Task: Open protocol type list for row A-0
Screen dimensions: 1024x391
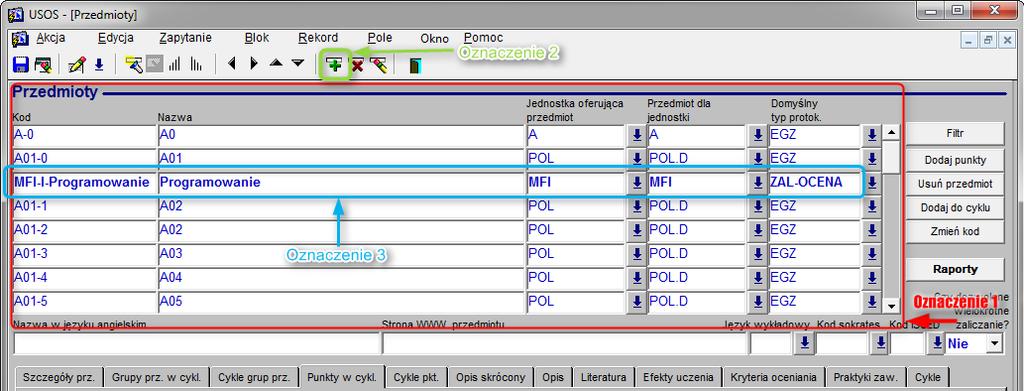Action: pos(871,135)
